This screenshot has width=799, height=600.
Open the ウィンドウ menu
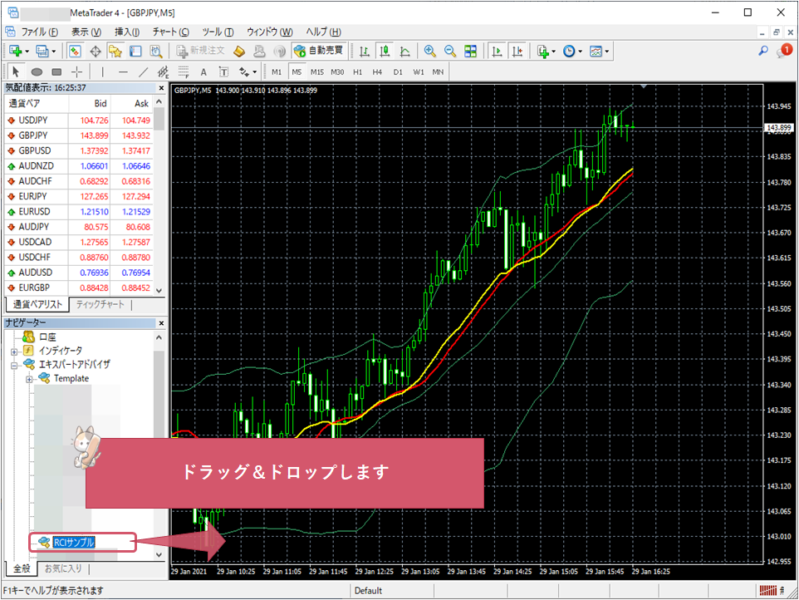click(x=269, y=32)
